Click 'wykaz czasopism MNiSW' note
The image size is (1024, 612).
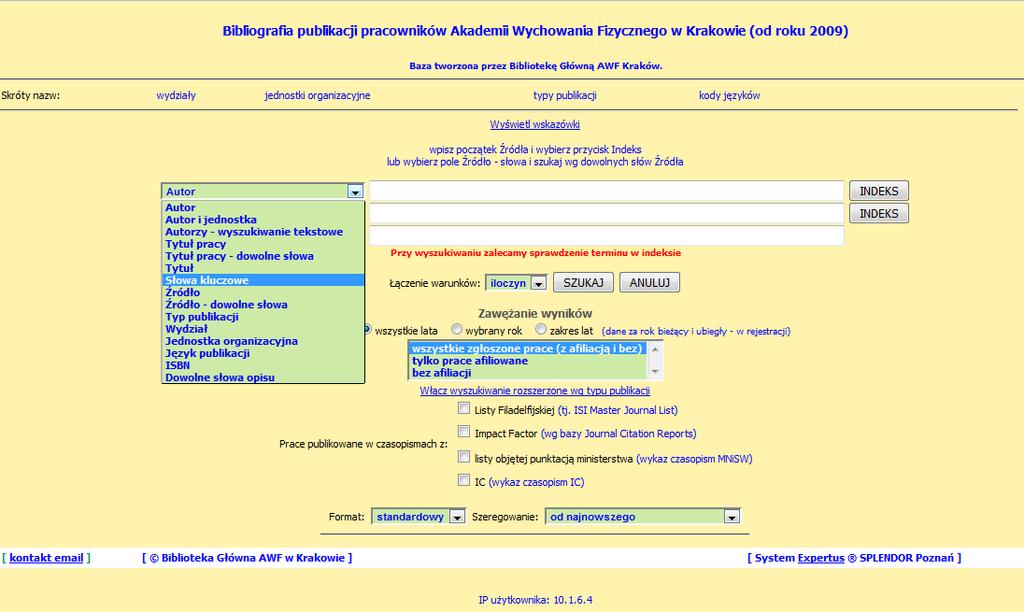(x=694, y=459)
